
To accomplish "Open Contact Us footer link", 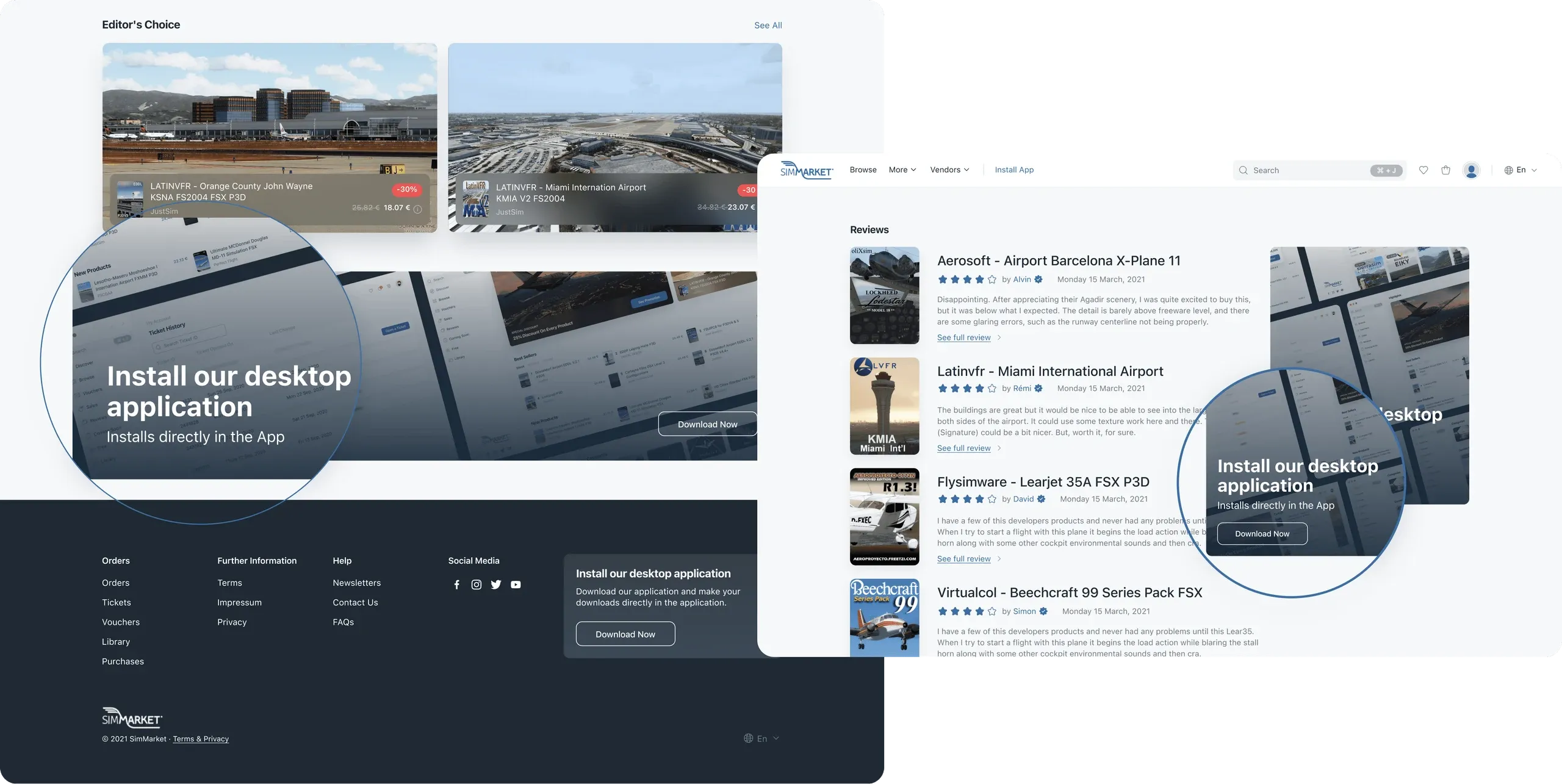I will tap(355, 602).
